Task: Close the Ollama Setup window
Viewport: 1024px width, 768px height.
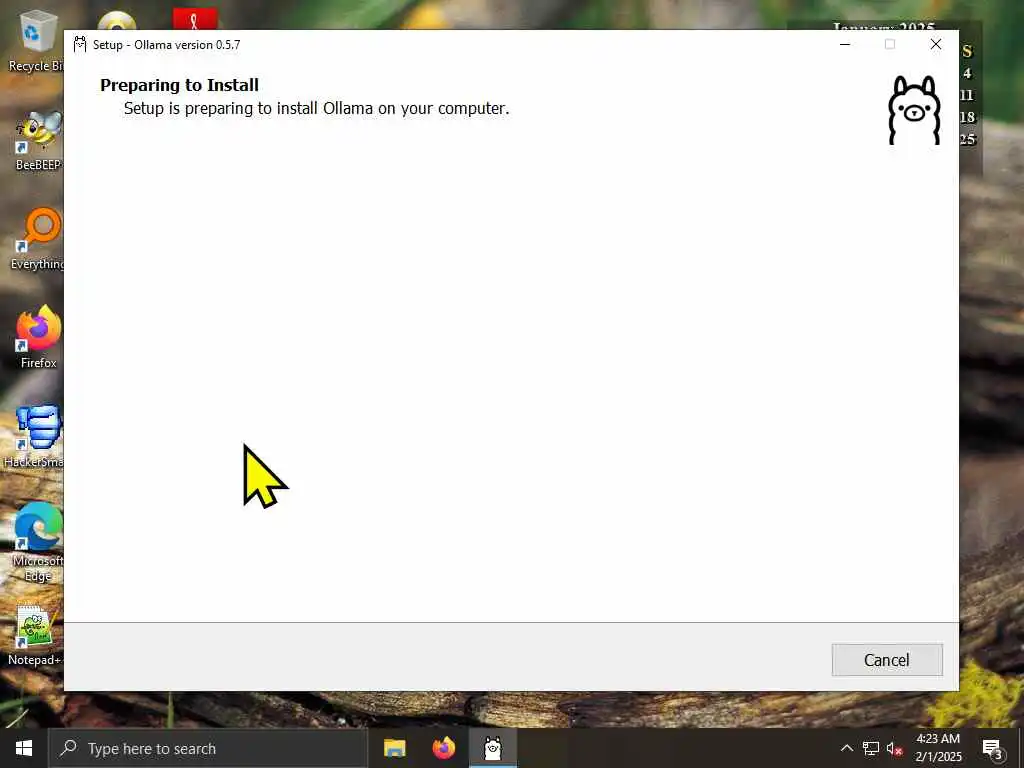Action: (935, 44)
